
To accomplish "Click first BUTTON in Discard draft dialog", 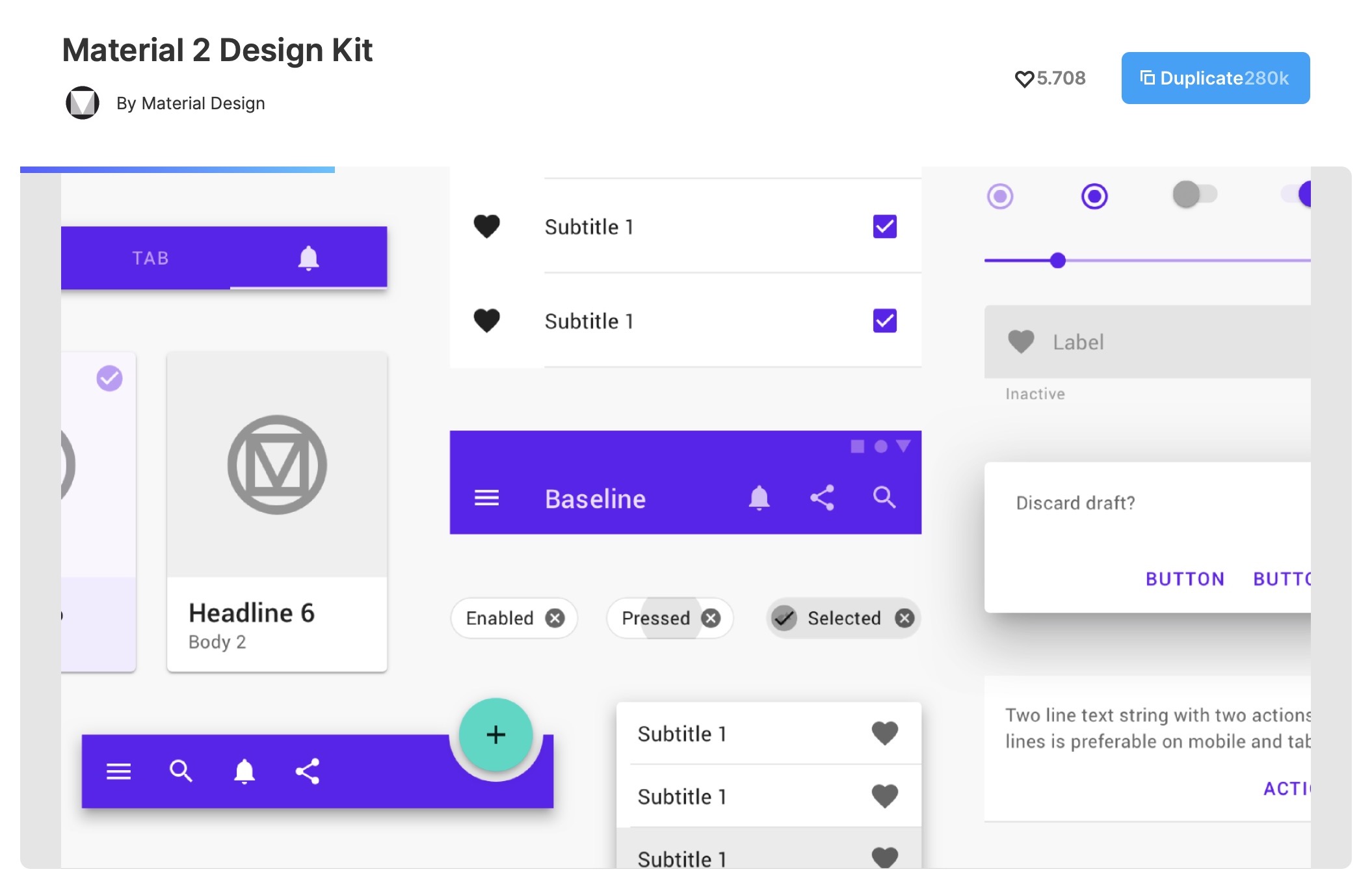I will [x=1185, y=579].
